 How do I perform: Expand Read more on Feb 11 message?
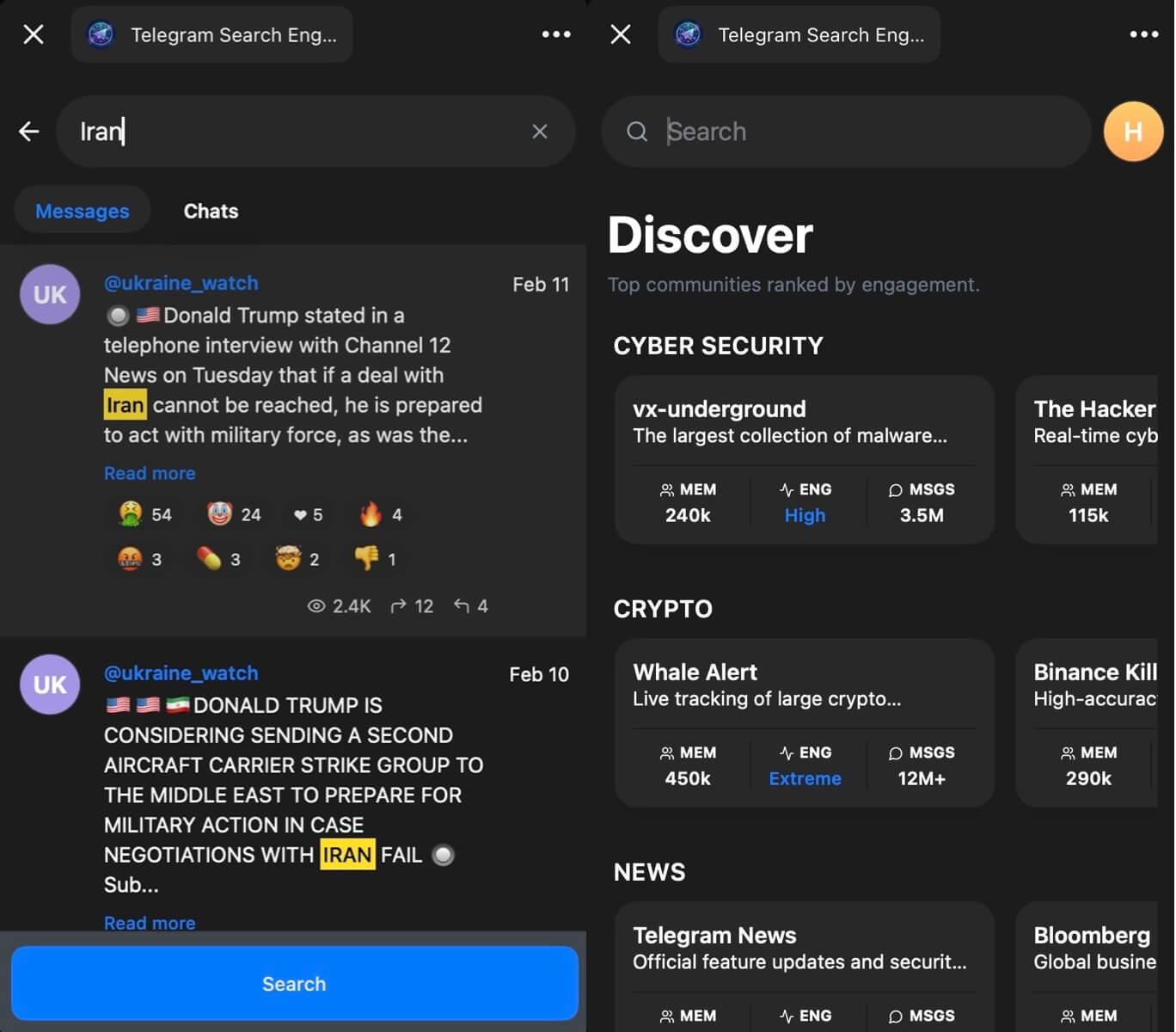pyautogui.click(x=150, y=473)
